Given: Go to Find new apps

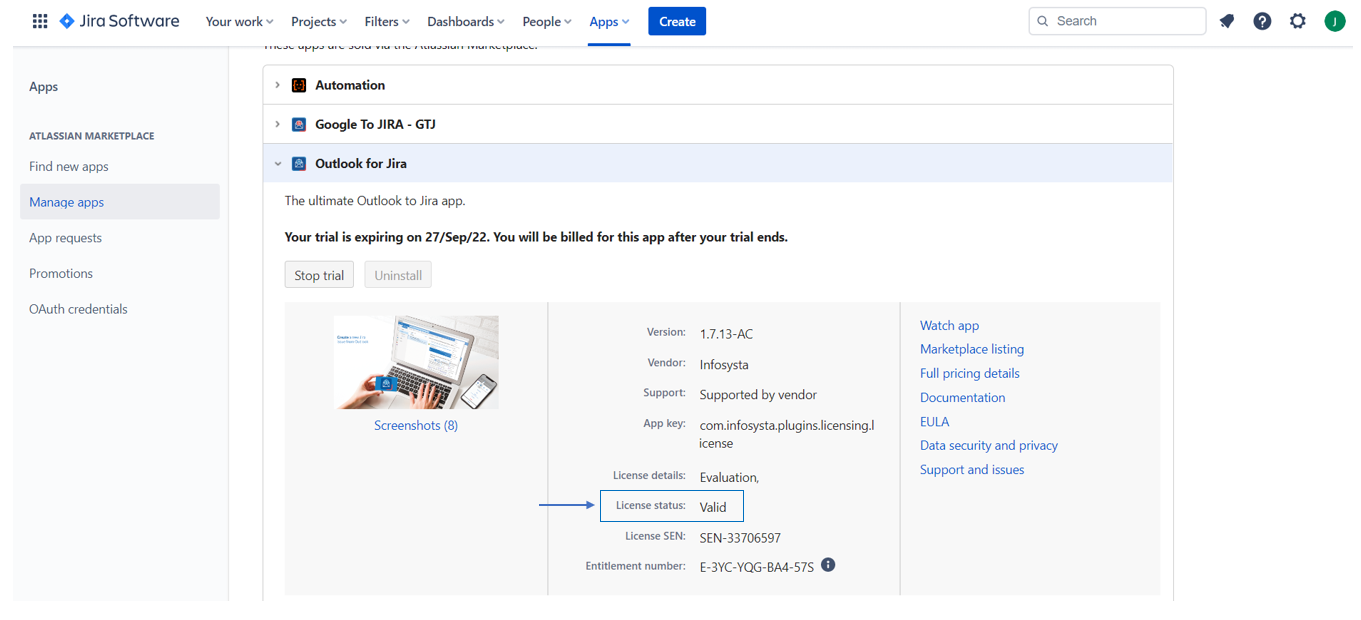Looking at the screenshot, I should coord(69,166).
